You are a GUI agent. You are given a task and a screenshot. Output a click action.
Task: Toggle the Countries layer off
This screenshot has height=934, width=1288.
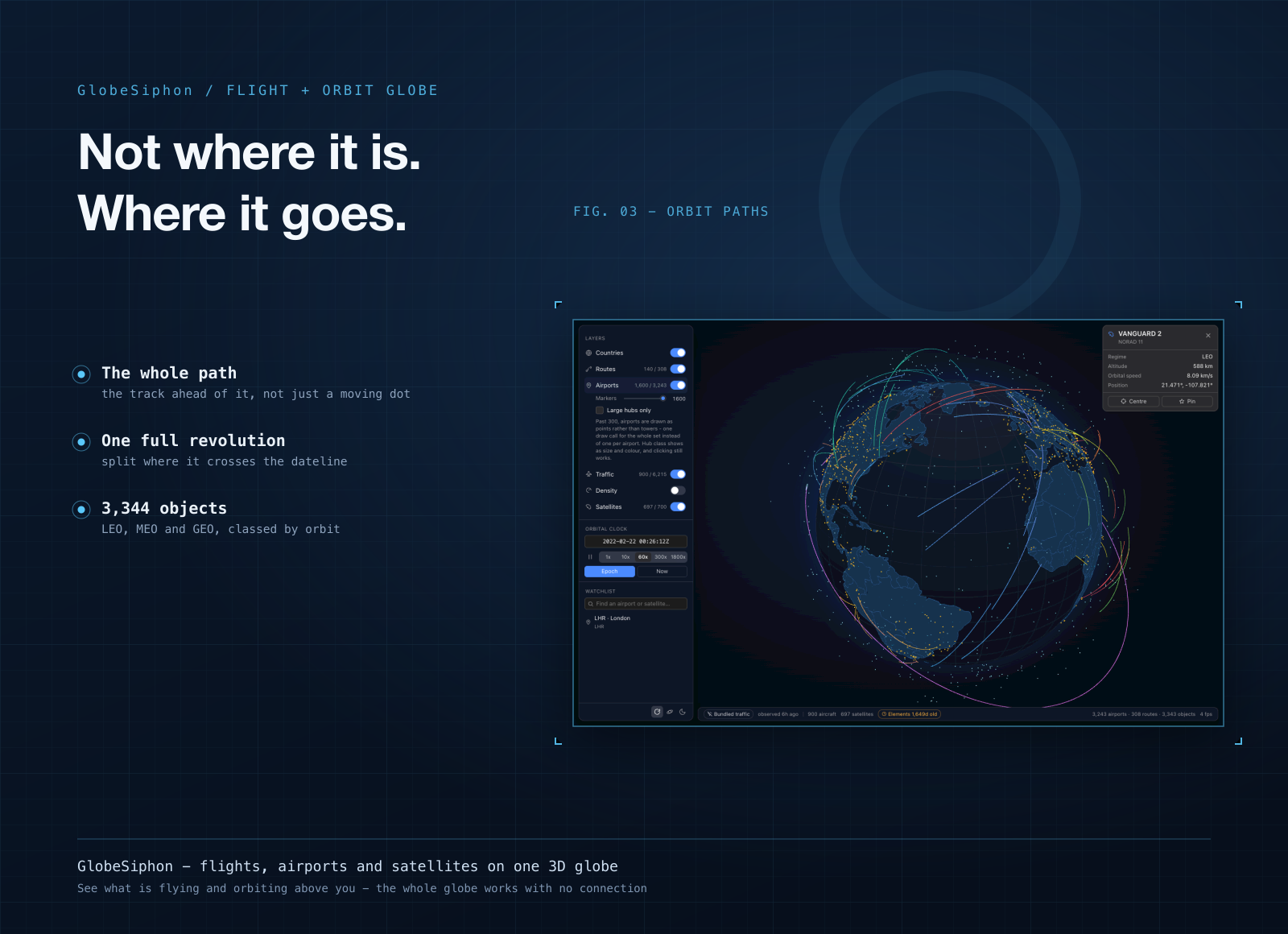678,353
